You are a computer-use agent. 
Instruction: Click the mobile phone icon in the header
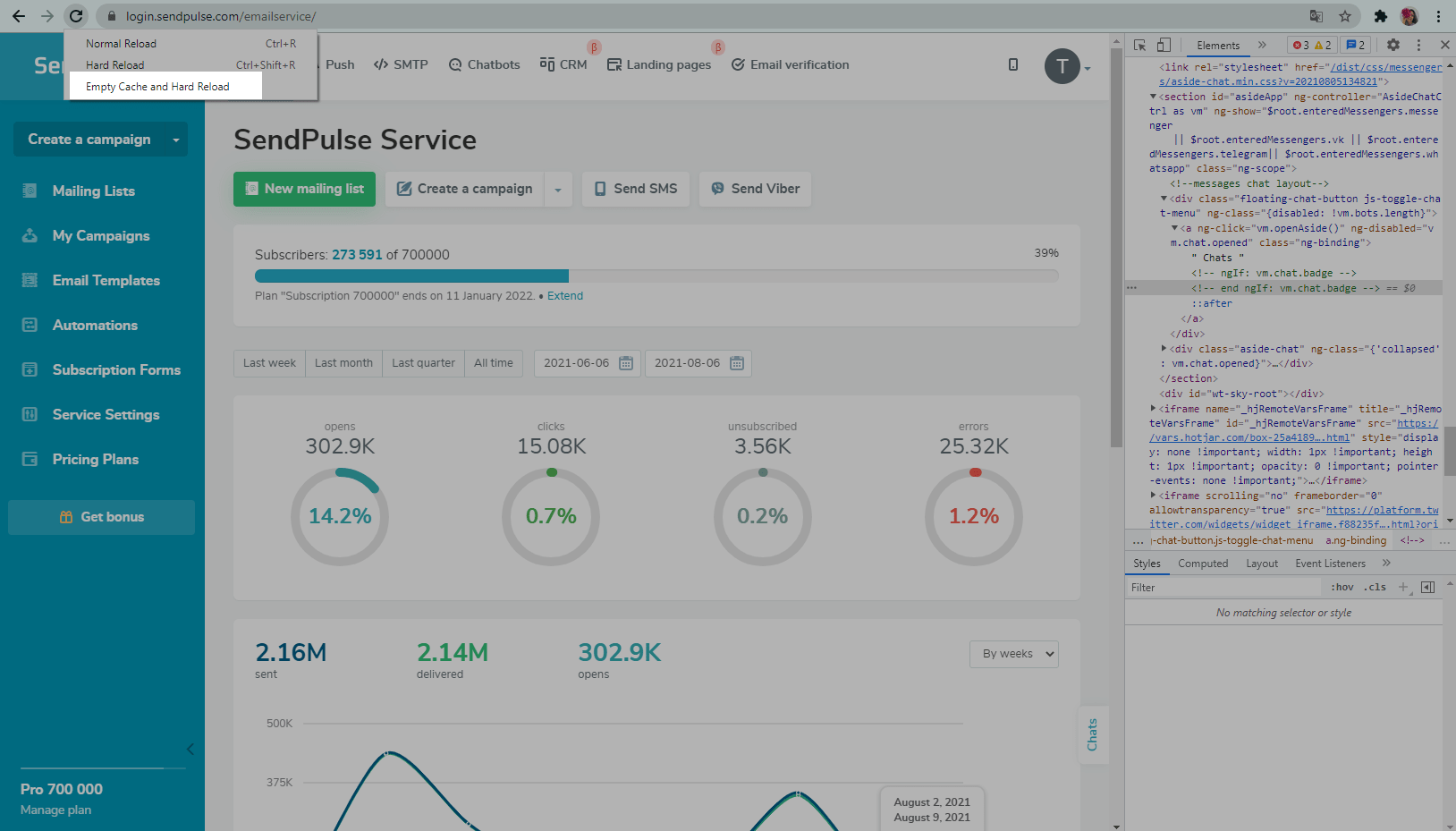pyautogui.click(x=1012, y=64)
